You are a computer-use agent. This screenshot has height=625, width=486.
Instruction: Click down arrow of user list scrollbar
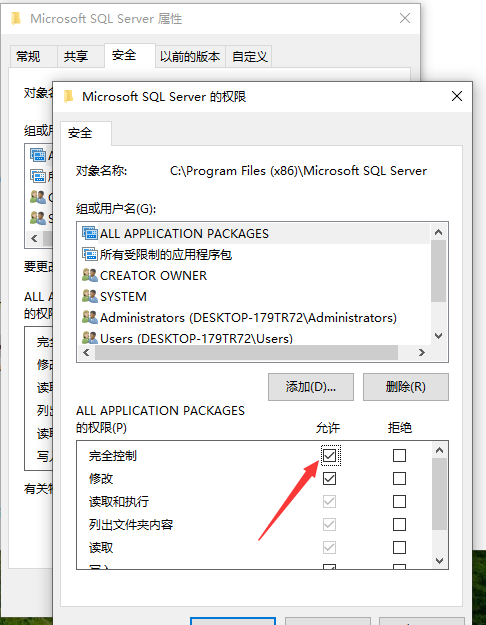point(439,336)
